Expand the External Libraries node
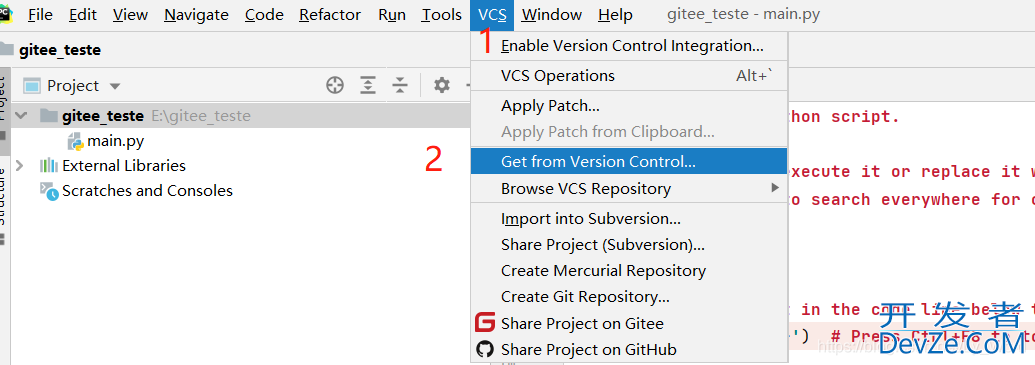Viewport: 1035px width, 365px height. click(20, 166)
